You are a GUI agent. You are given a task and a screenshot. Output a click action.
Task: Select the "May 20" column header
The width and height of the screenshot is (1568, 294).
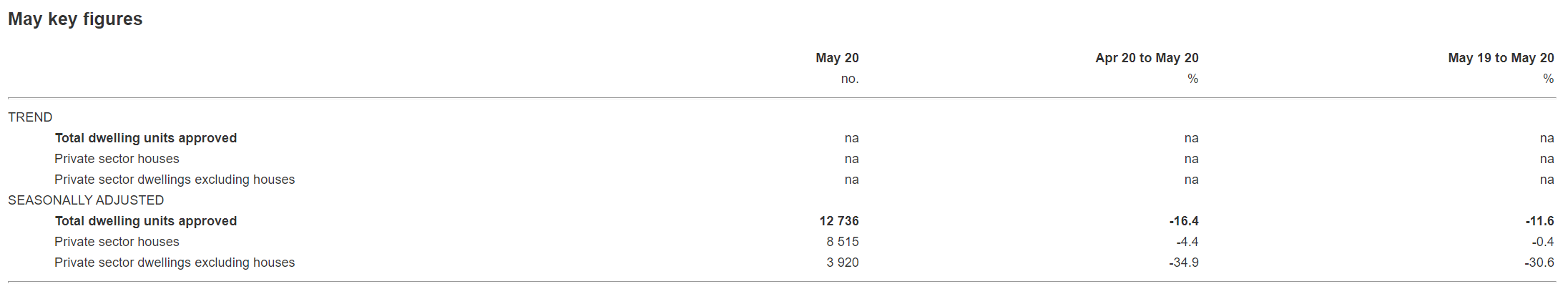coord(837,58)
